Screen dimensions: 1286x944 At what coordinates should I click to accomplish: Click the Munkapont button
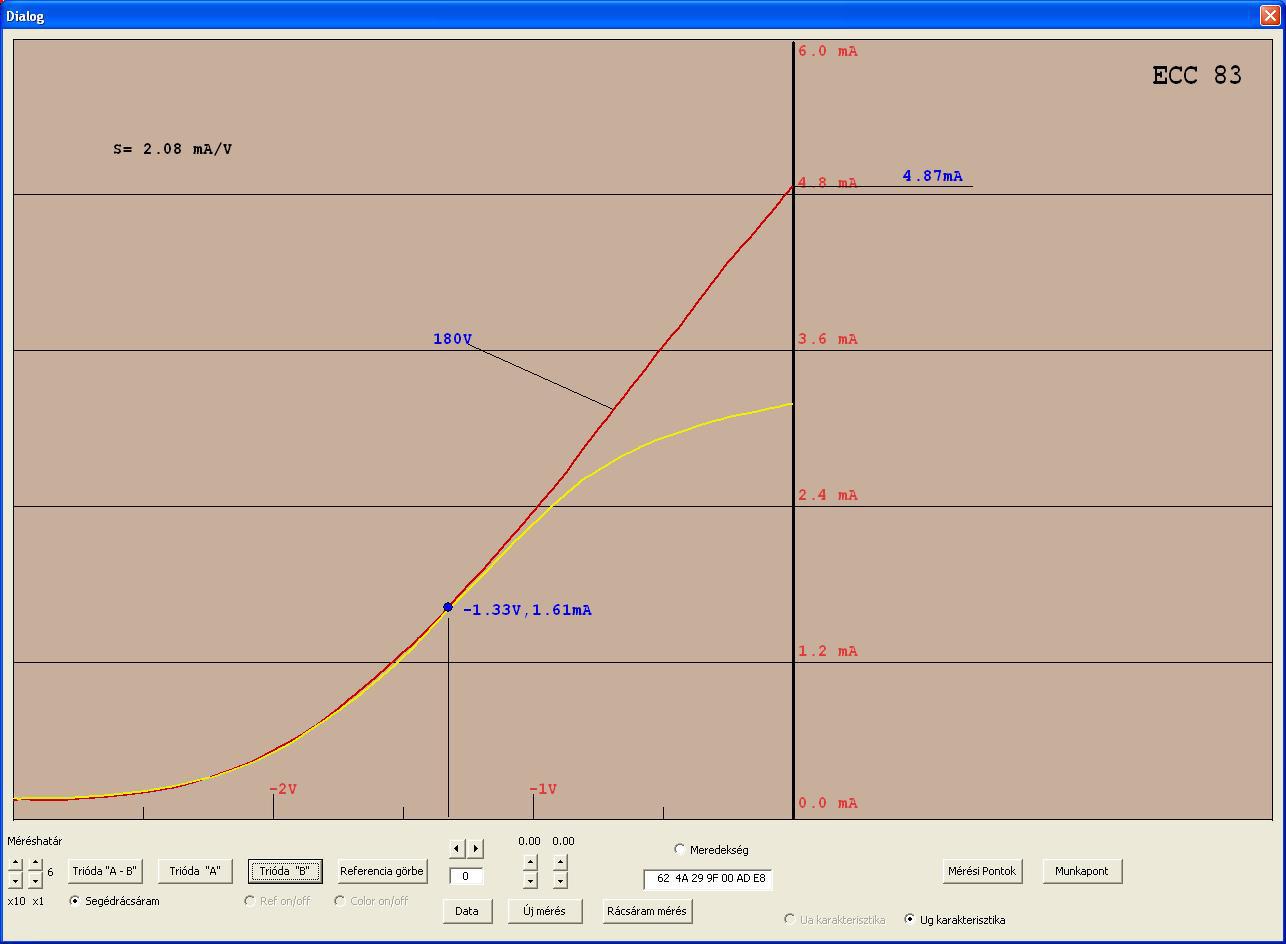coord(1082,871)
